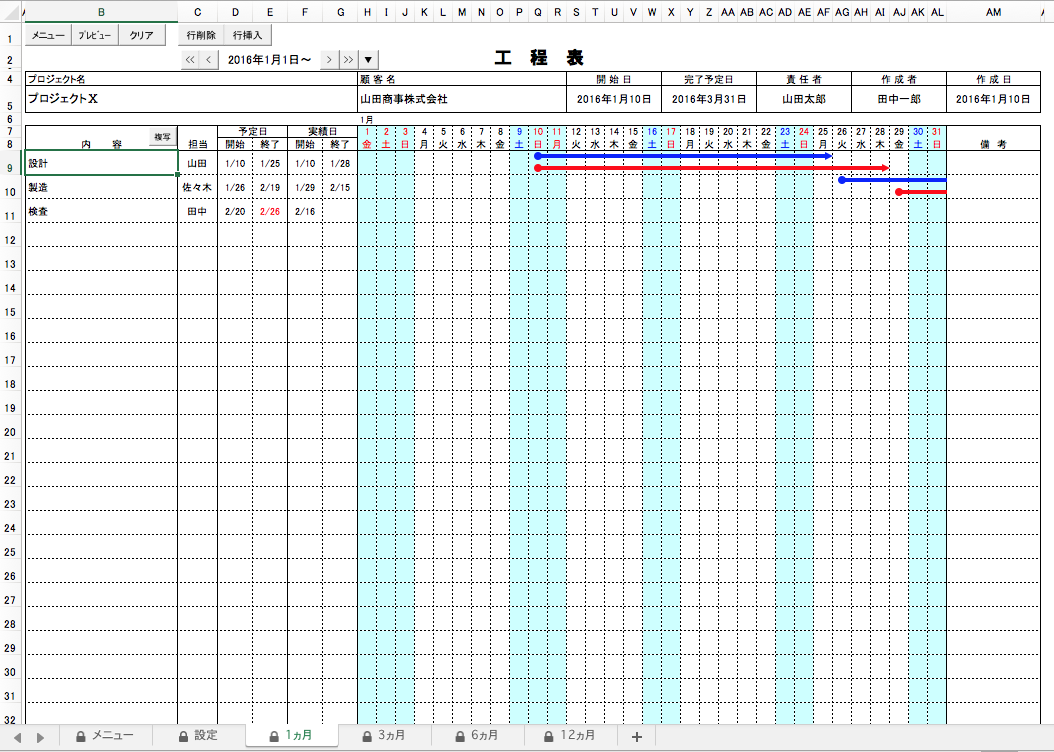Image resolution: width=1054 pixels, height=752 pixels.
Task: Select the blue planned bar for 設計
Action: click(684, 156)
